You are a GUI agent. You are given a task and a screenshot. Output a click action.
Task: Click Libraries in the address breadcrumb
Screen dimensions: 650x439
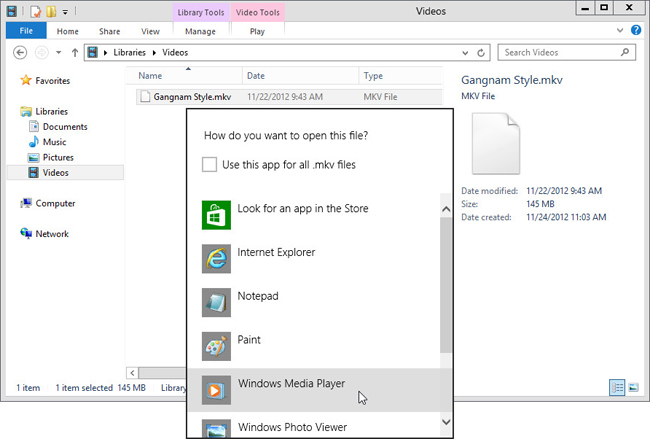coord(129,53)
